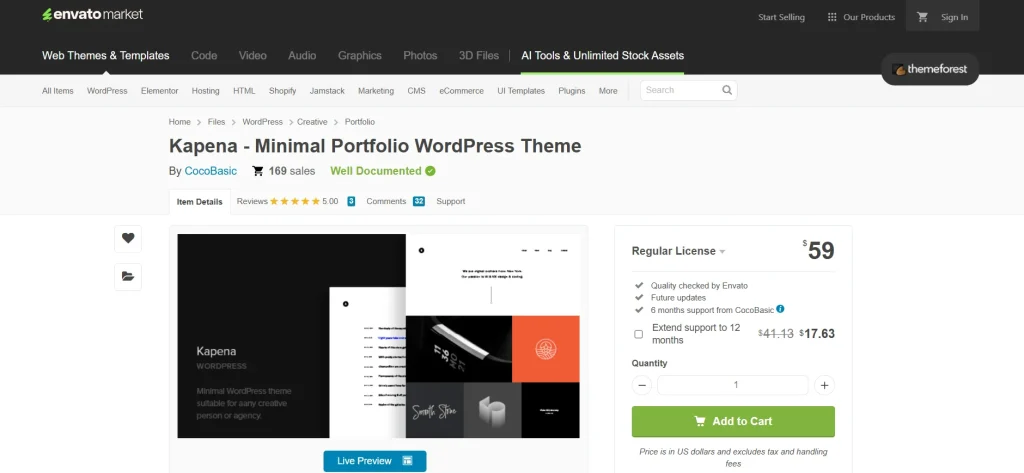Enable Extend support to 12 months checkbox
1024x473 pixels.
(x=639, y=334)
